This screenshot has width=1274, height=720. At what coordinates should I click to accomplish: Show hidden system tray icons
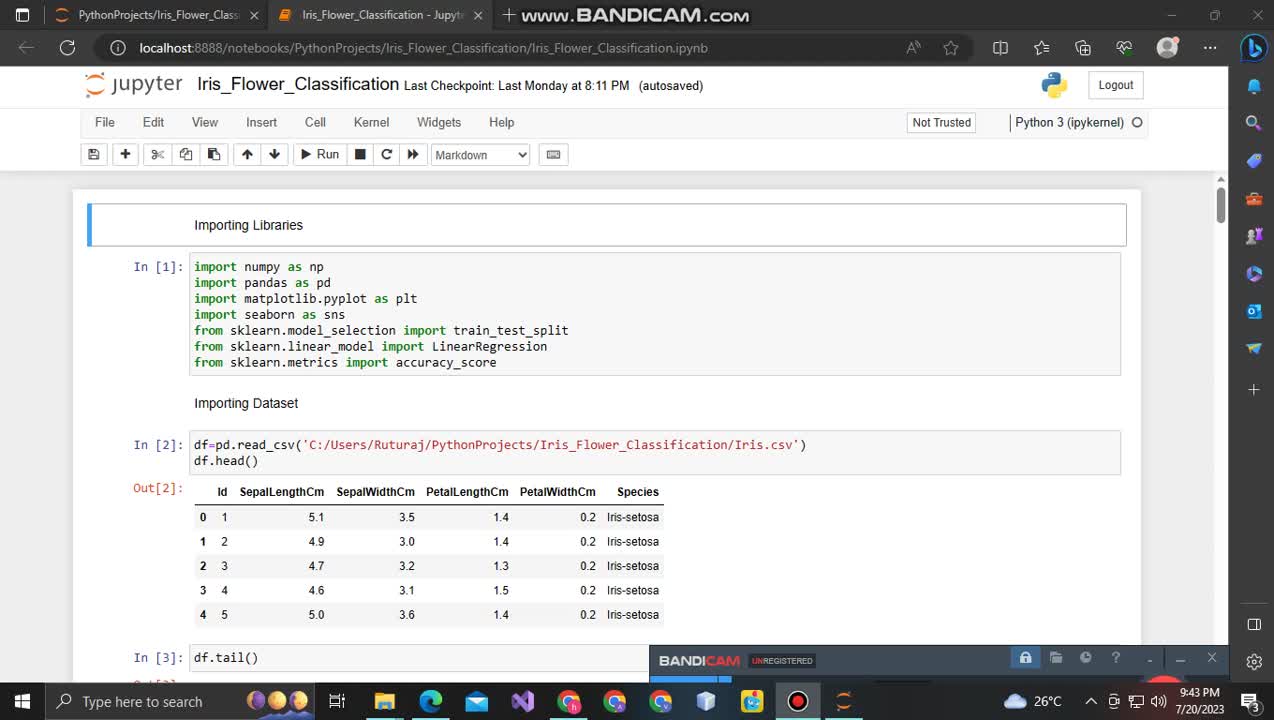[x=1091, y=701]
